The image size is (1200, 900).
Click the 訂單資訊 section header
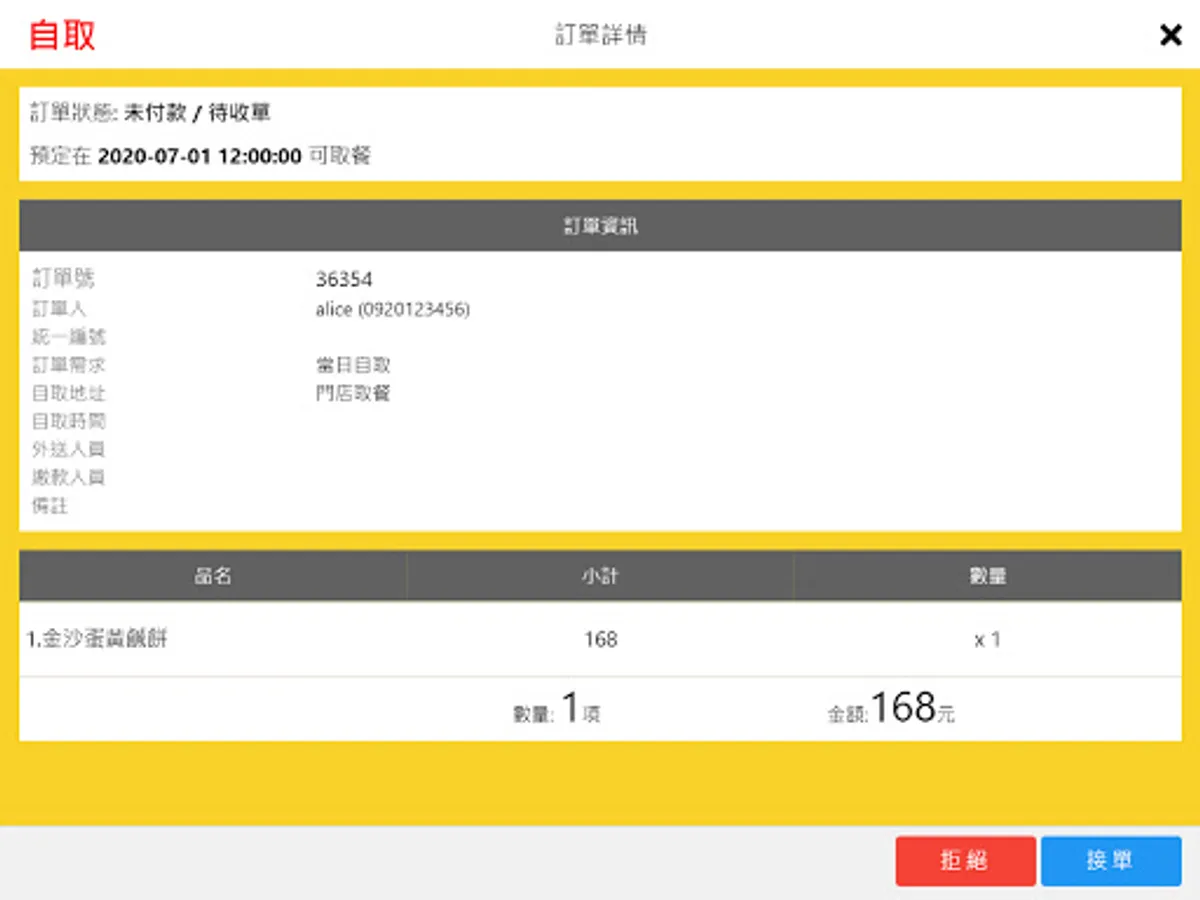tap(600, 226)
